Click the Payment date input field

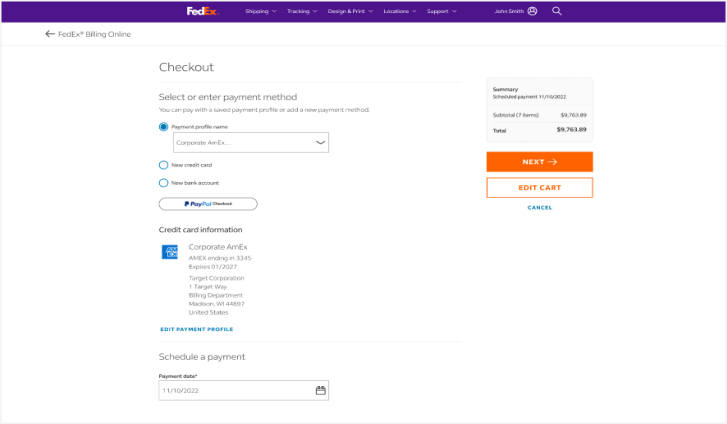(x=235, y=390)
